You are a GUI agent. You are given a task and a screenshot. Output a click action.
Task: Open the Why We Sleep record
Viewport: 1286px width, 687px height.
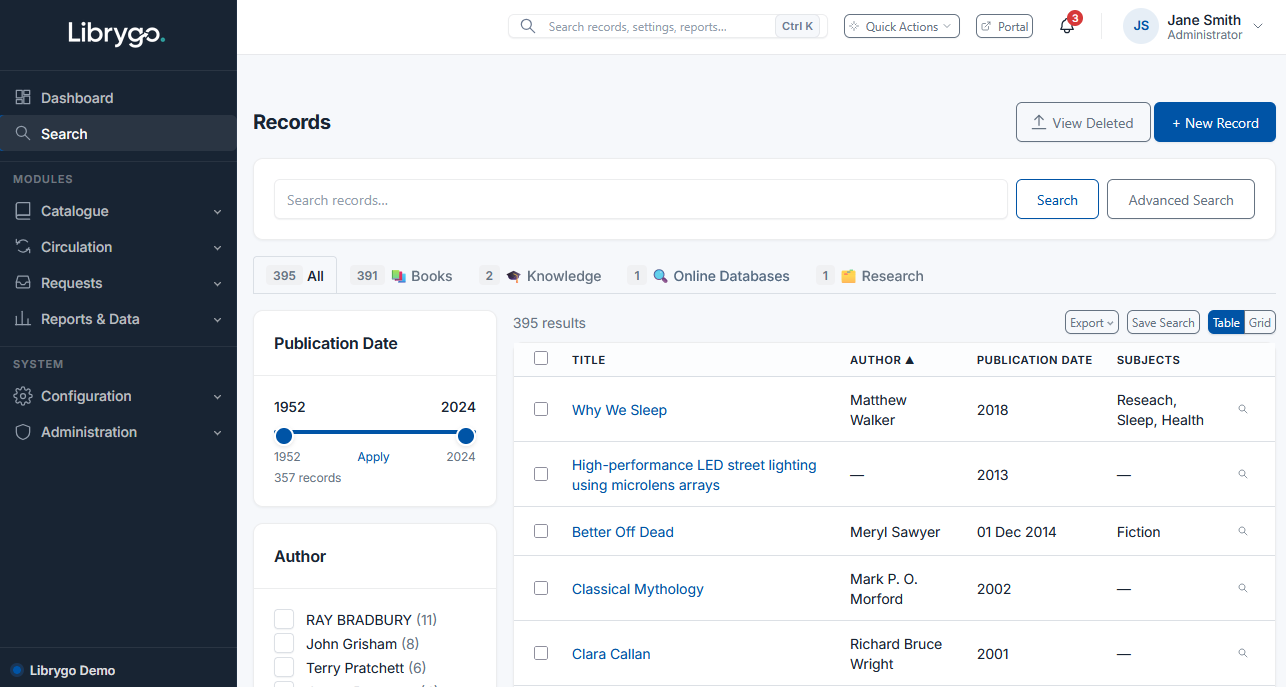coord(619,410)
